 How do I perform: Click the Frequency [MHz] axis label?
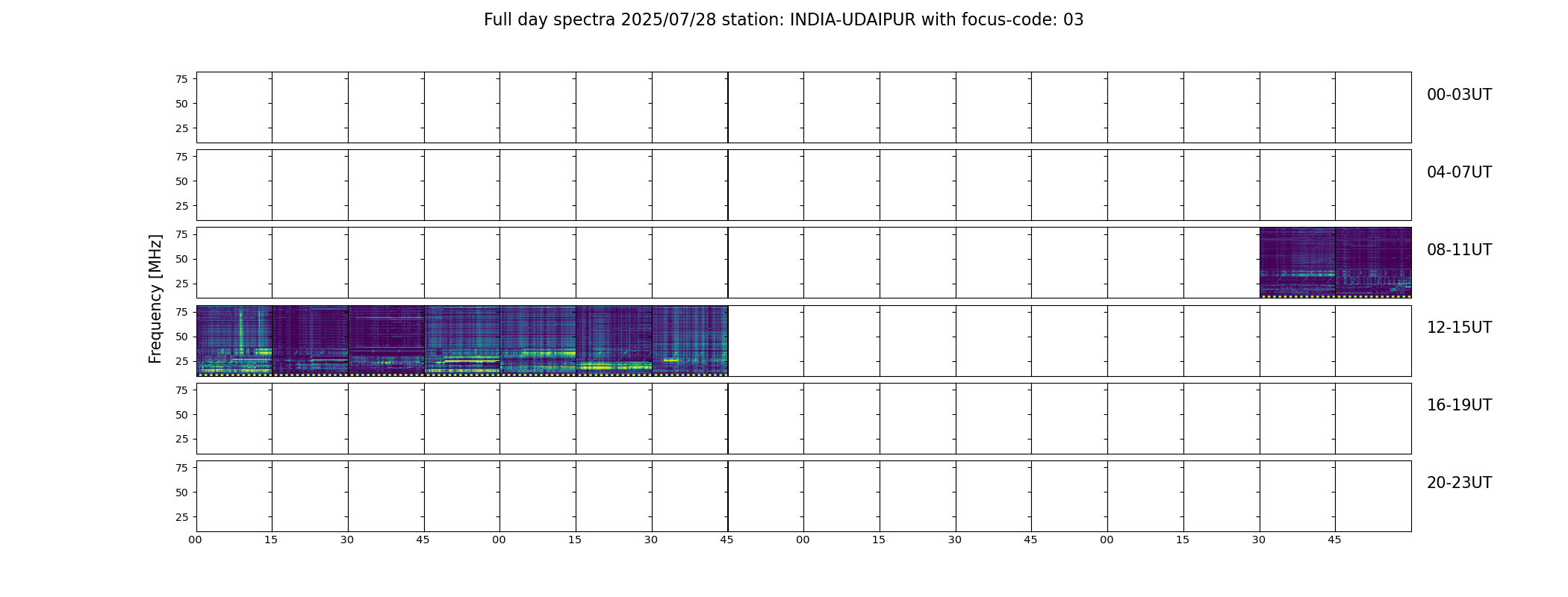pos(155,299)
